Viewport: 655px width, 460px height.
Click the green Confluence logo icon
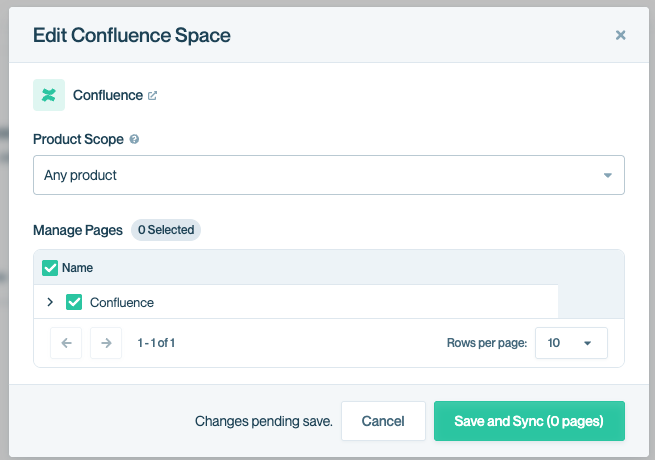(x=49, y=95)
